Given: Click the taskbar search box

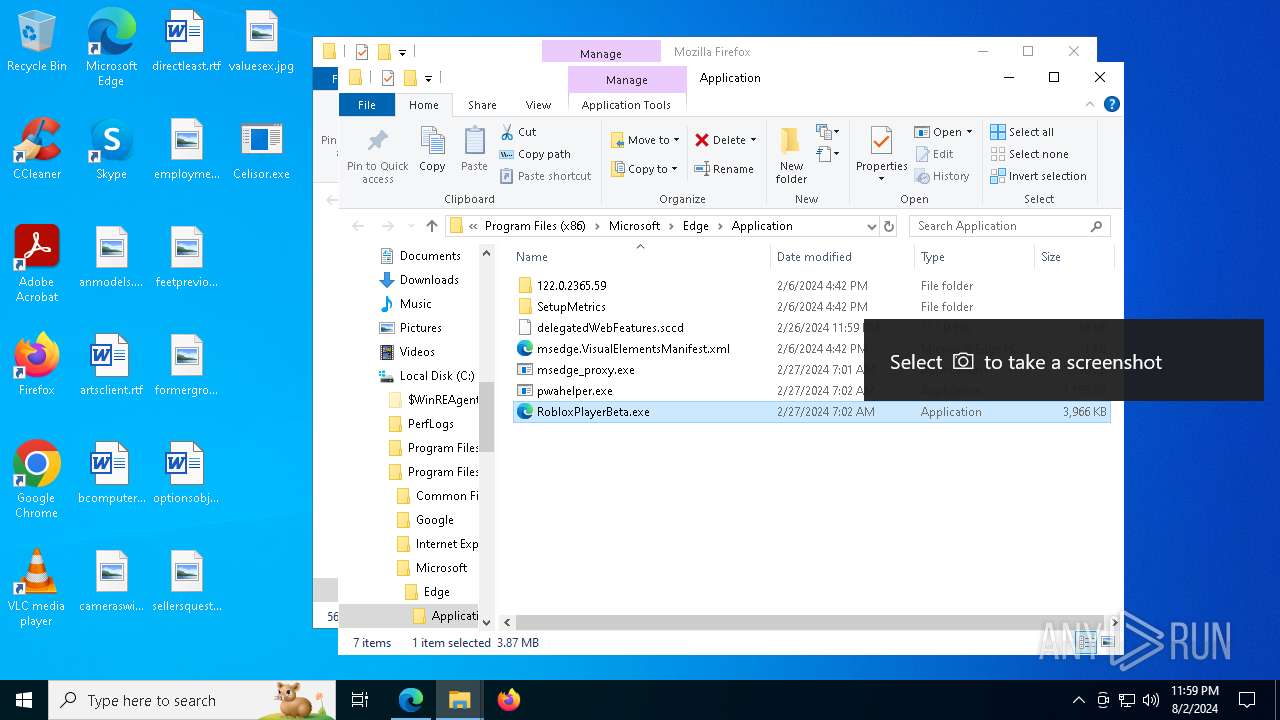Looking at the screenshot, I should (x=192, y=700).
